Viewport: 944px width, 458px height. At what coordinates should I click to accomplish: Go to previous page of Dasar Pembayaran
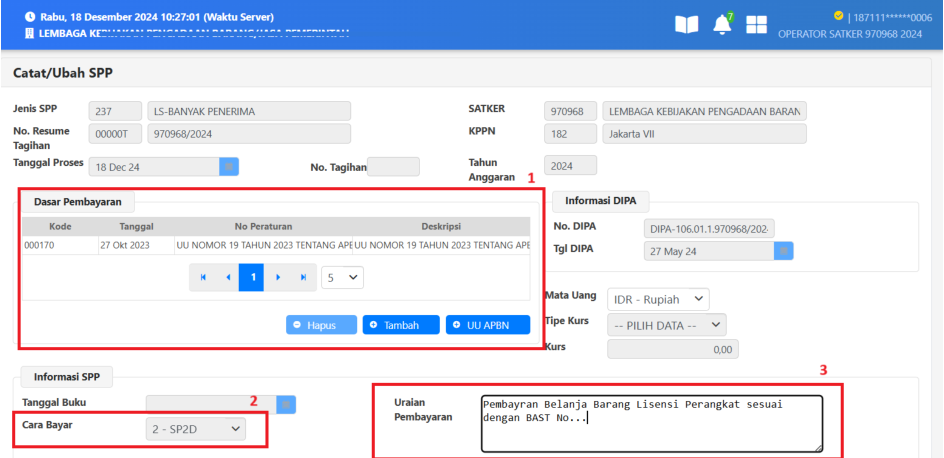[227, 277]
